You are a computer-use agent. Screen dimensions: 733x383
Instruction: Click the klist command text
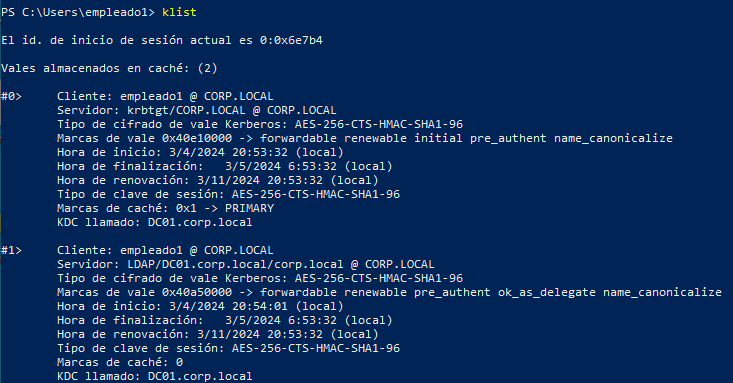pos(179,12)
